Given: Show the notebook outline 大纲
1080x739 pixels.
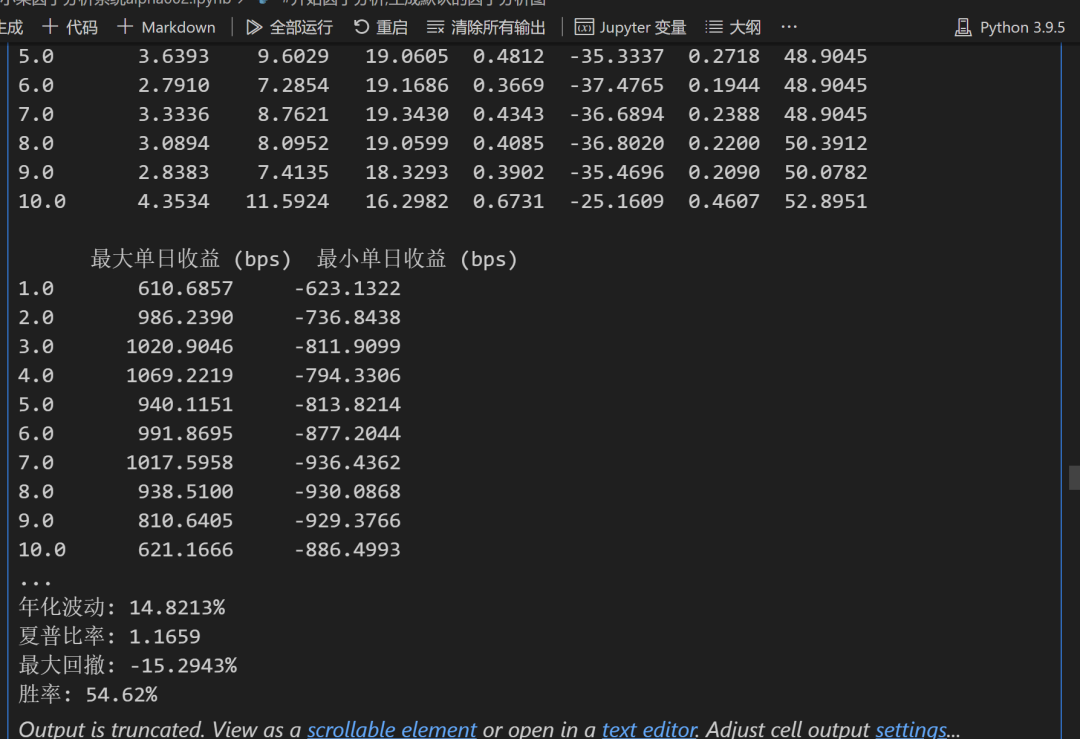Looking at the screenshot, I should pyautogui.click(x=734, y=28).
